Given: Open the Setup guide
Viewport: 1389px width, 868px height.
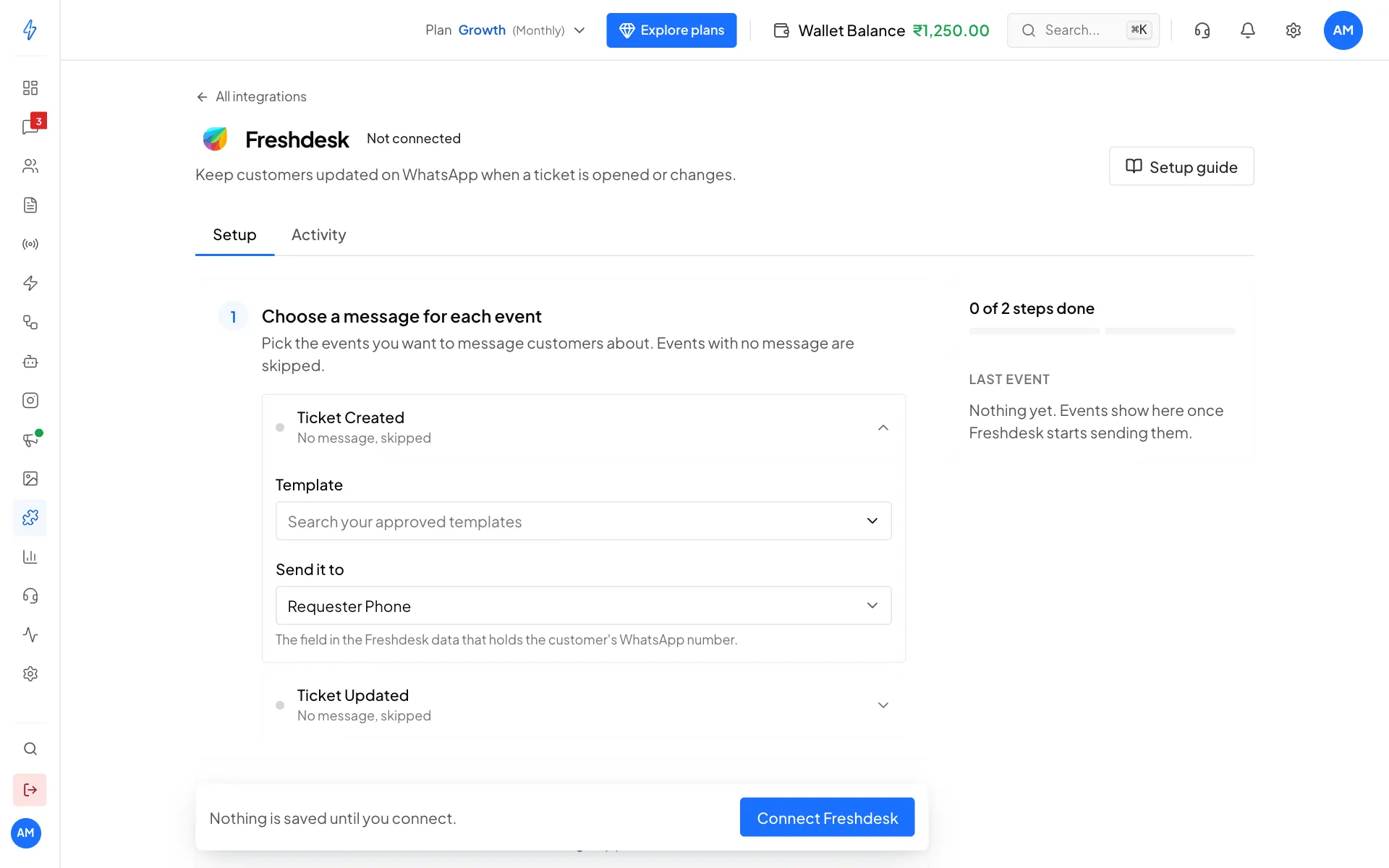Looking at the screenshot, I should [1181, 166].
